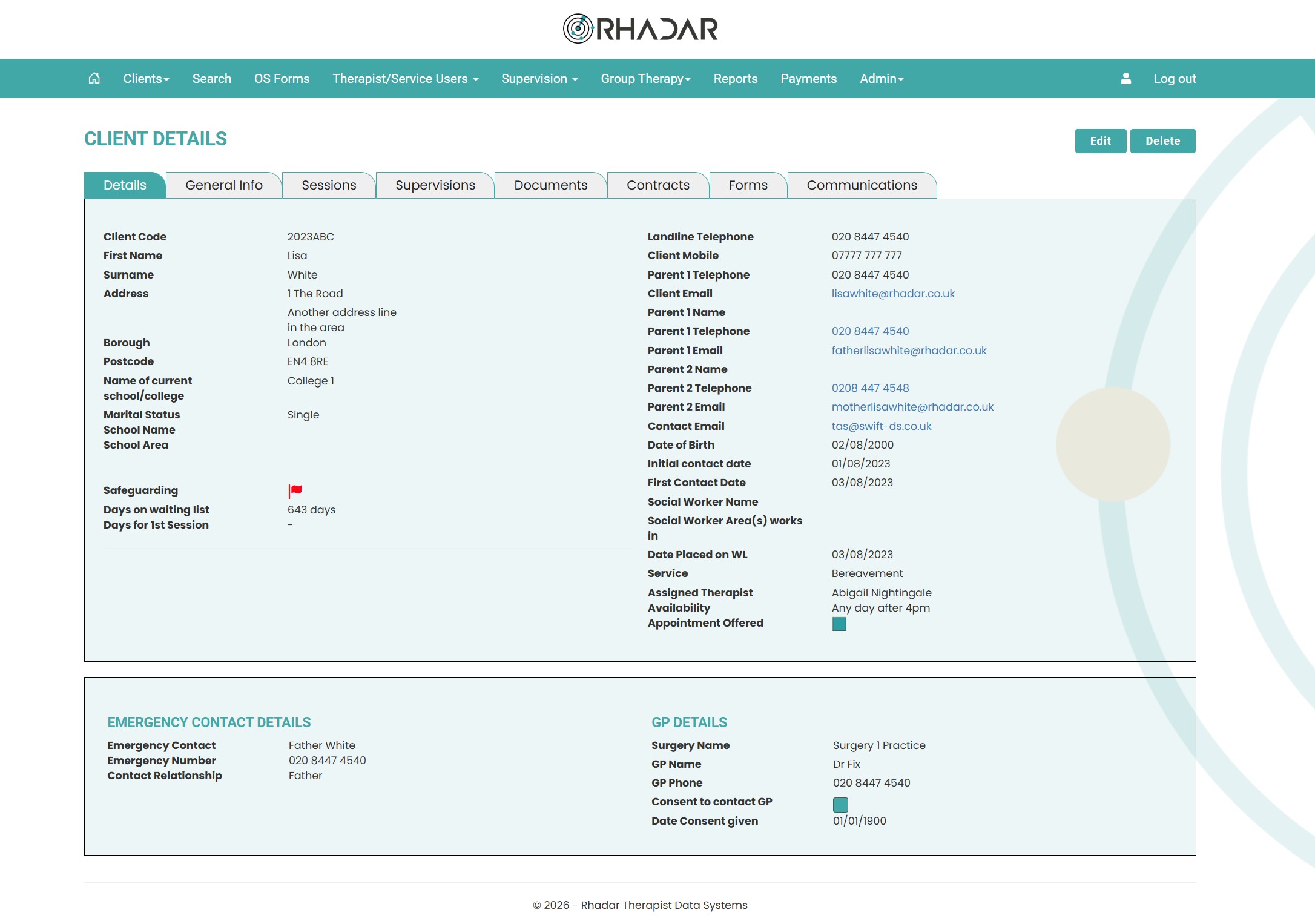The image size is (1315, 924).
Task: Click the EMERGENCY CONTACT DETAILS heading
Action: (x=209, y=722)
